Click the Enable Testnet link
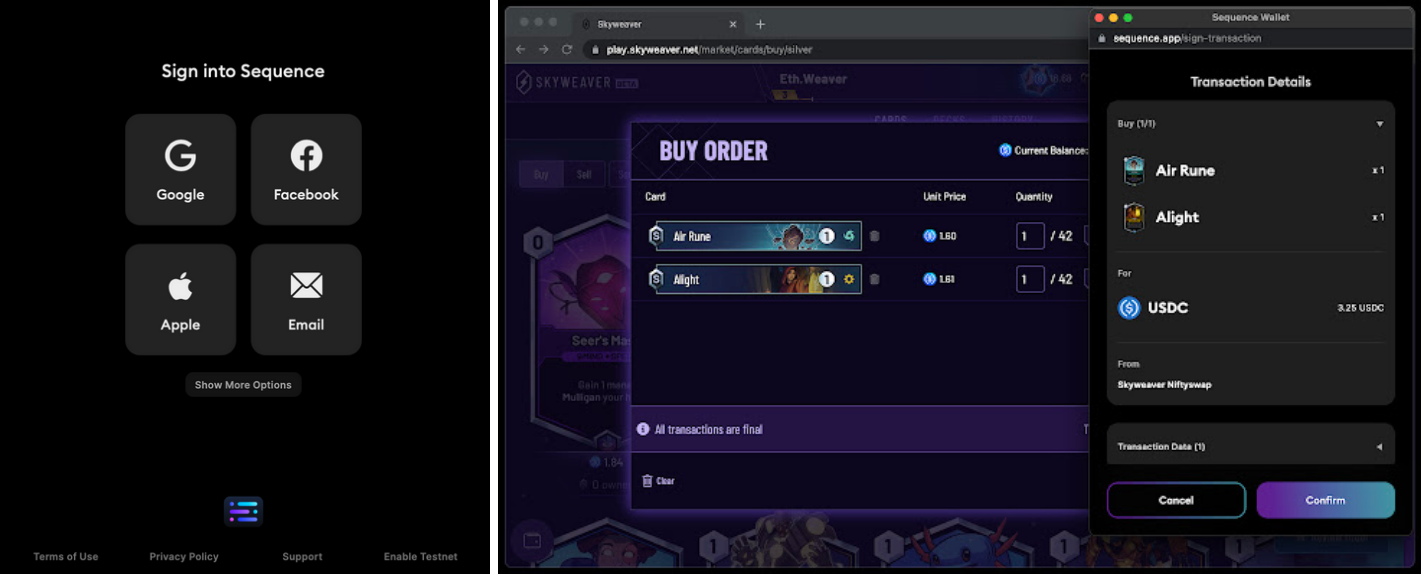 coord(421,557)
